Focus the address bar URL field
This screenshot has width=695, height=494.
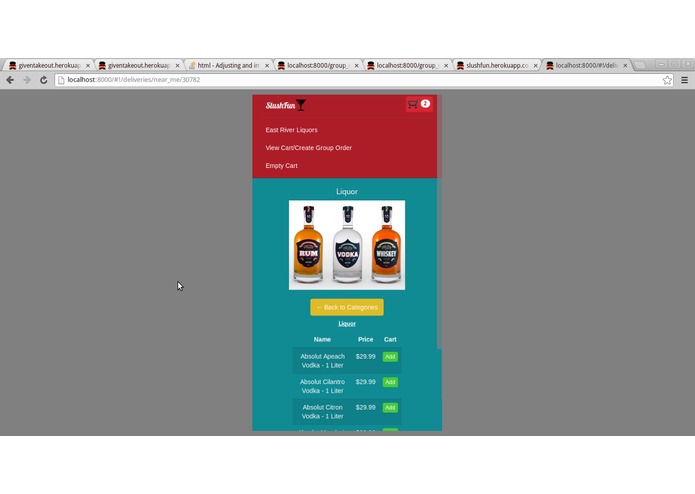[x=363, y=80]
